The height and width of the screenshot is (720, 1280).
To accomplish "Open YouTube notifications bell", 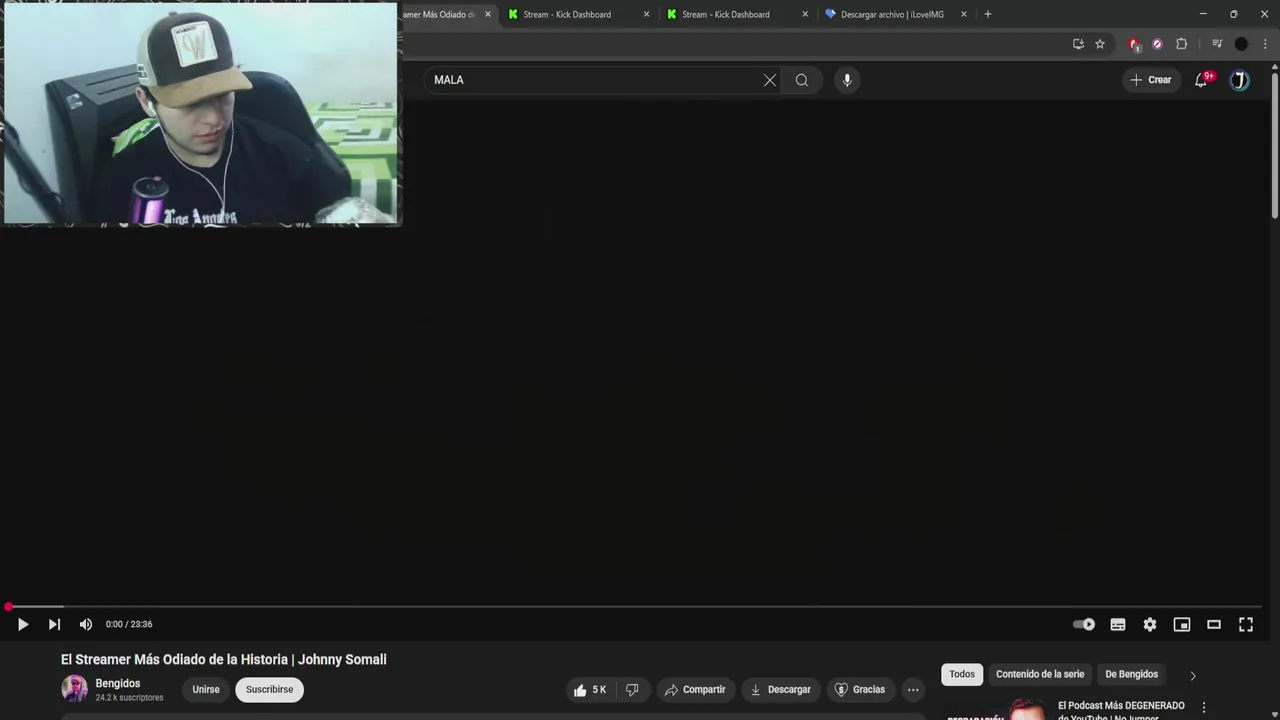I will coord(1201,80).
